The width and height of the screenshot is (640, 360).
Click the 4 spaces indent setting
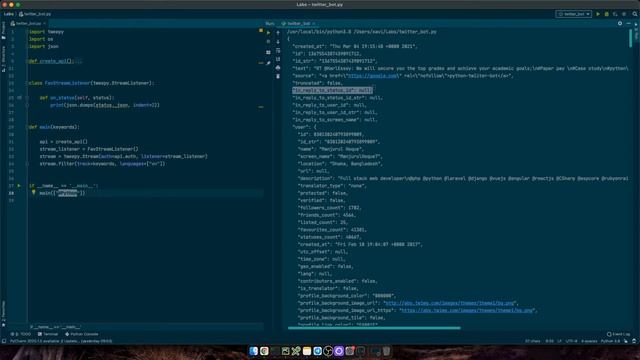coord(589,341)
